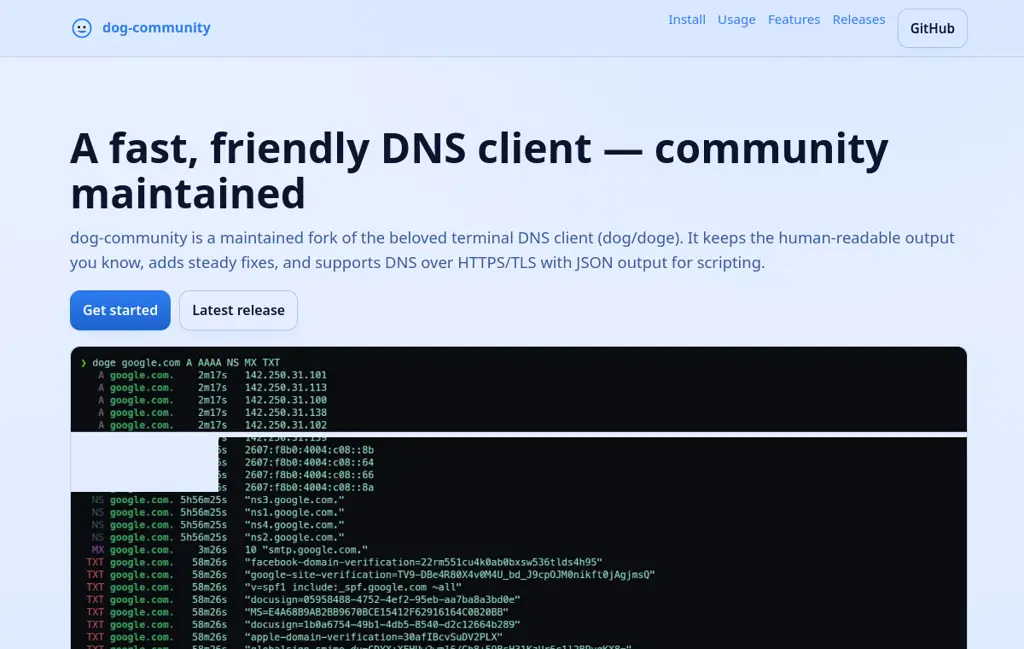Click the dog-community description paragraph

(x=512, y=250)
